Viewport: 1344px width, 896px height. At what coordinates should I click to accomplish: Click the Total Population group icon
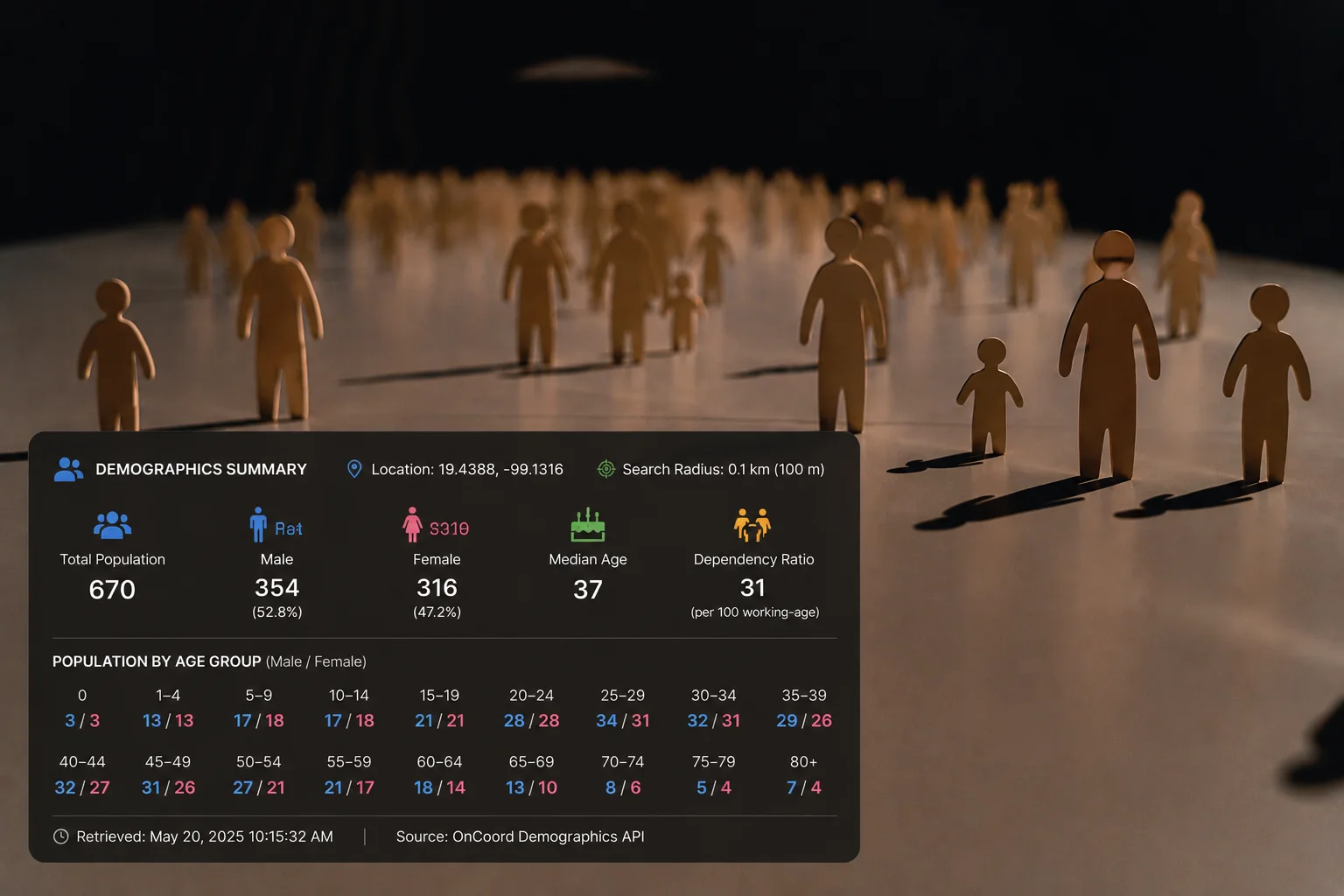click(112, 525)
